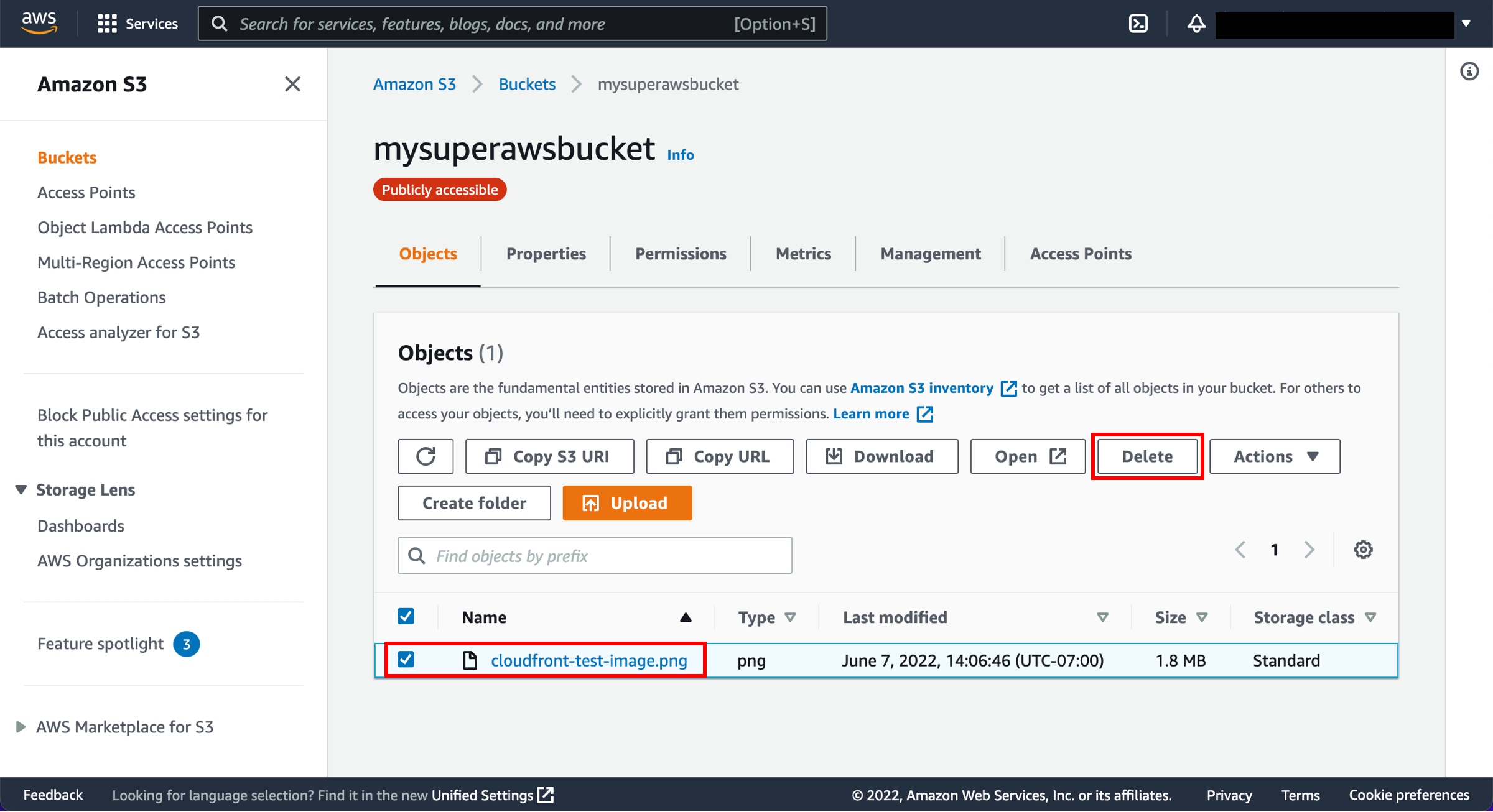Open the selected object in new tab
Image resolution: width=1493 pixels, height=812 pixels.
(x=1028, y=456)
